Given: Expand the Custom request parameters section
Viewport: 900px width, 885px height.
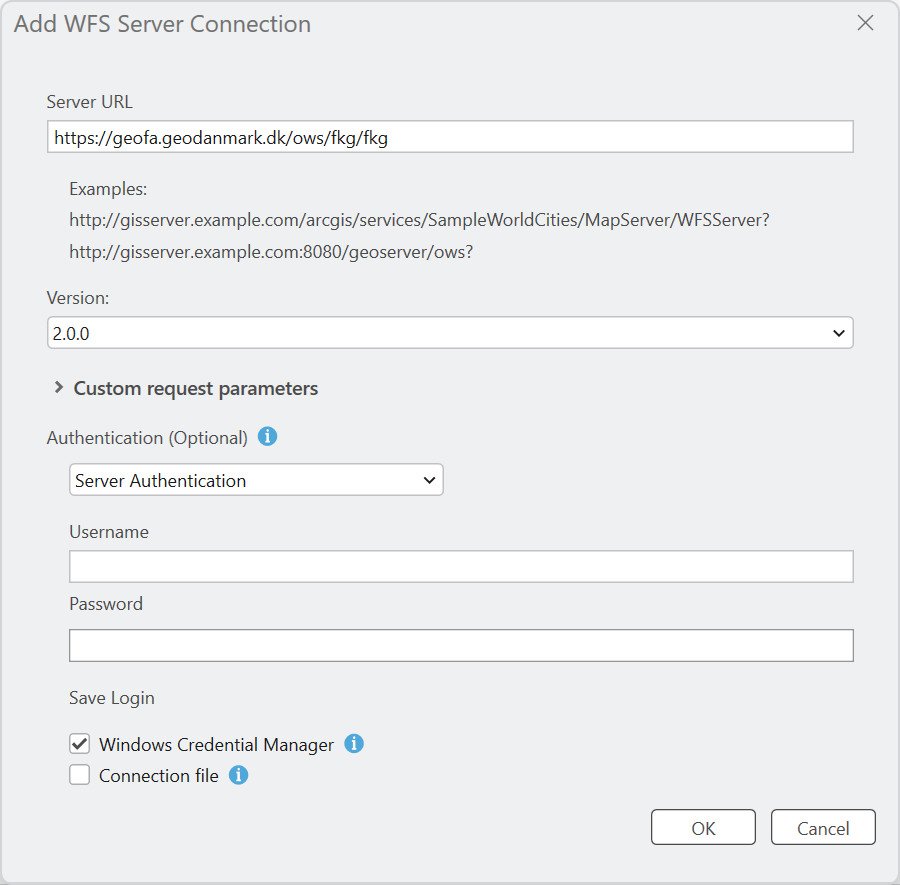Looking at the screenshot, I should click(186, 388).
